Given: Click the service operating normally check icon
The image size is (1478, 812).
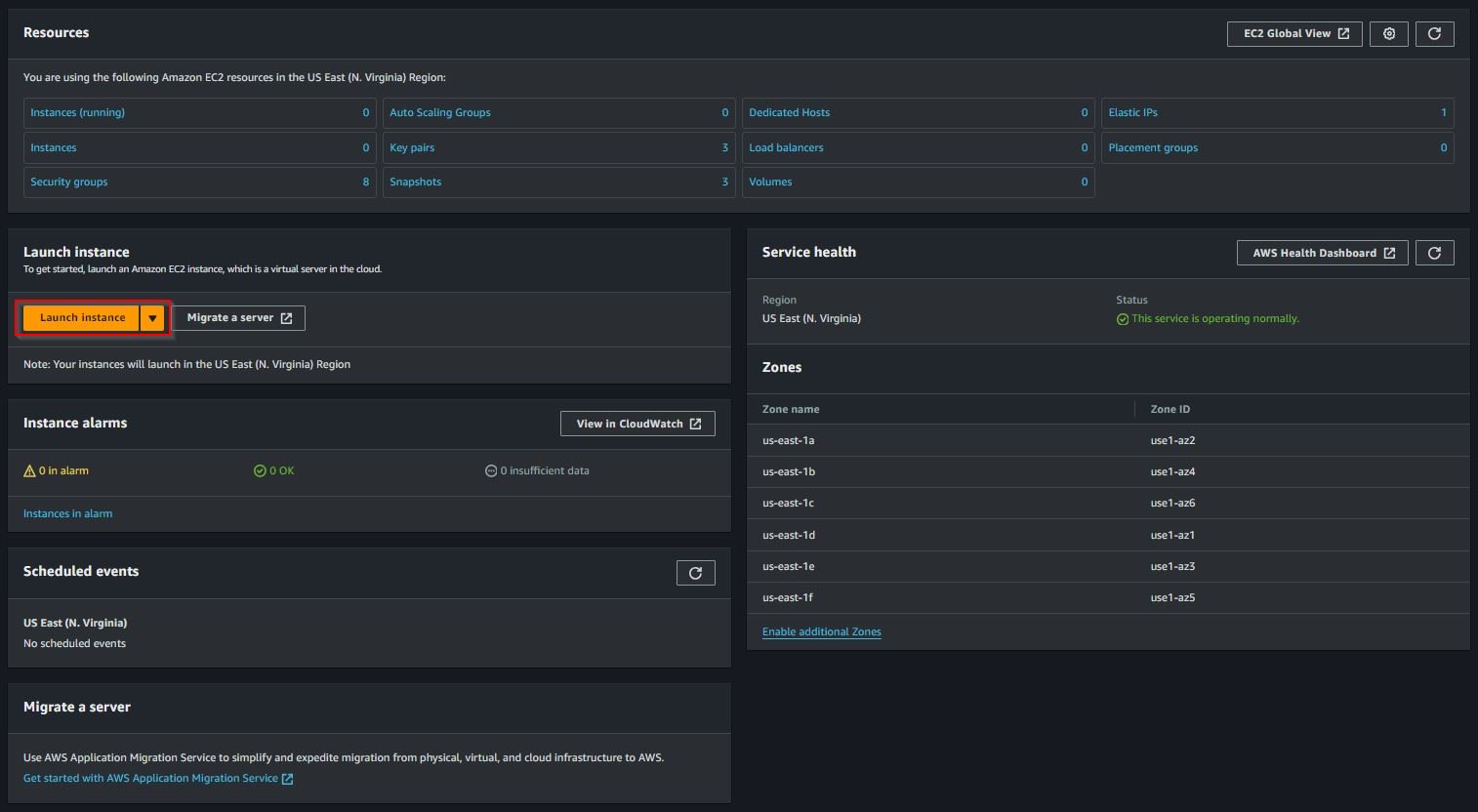Looking at the screenshot, I should 1123,319.
